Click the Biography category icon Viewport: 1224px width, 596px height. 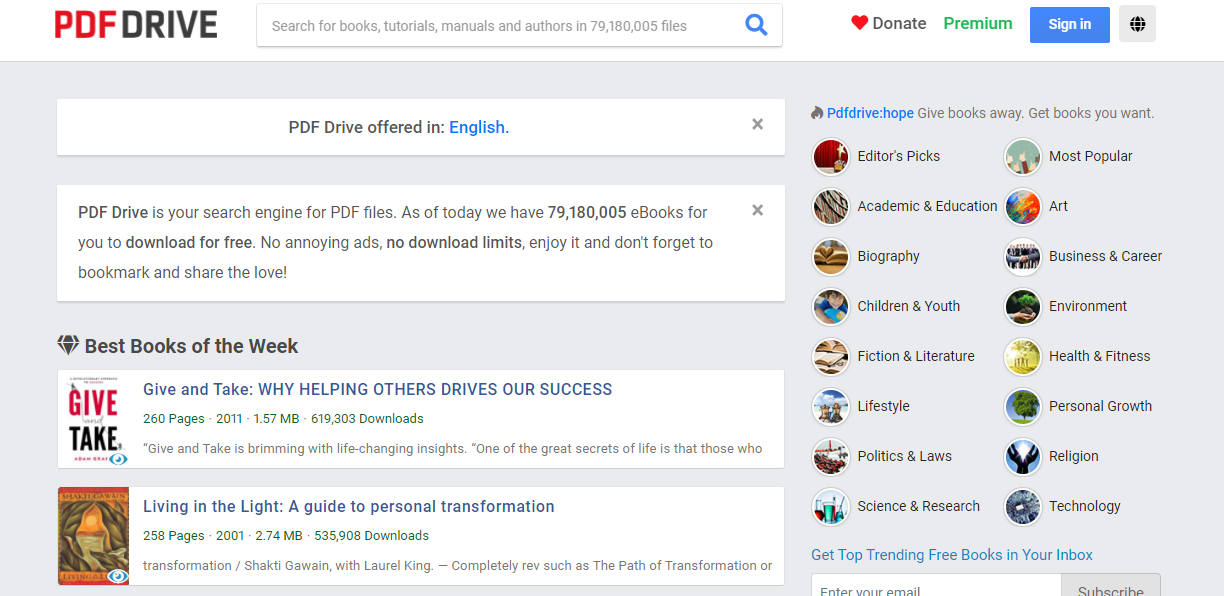tap(831, 256)
